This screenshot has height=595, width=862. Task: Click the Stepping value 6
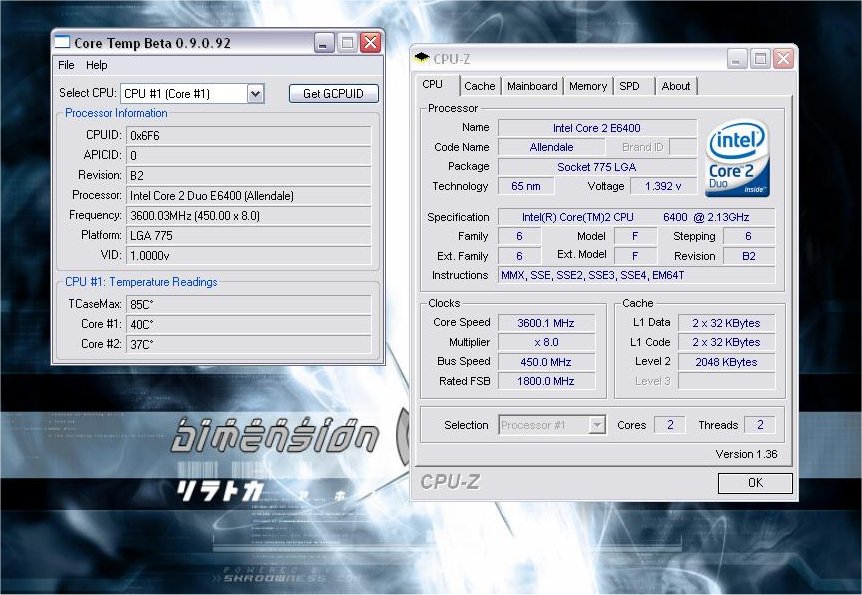(749, 236)
